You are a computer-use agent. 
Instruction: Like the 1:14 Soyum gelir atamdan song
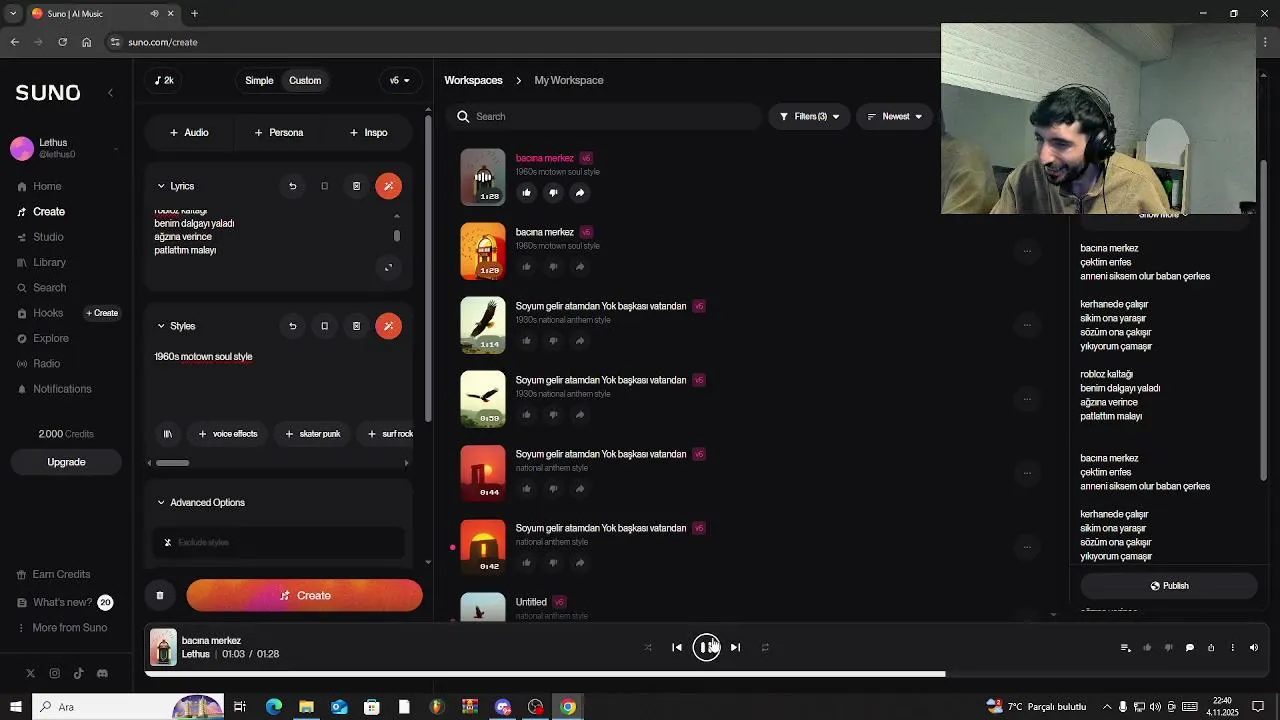(526, 341)
